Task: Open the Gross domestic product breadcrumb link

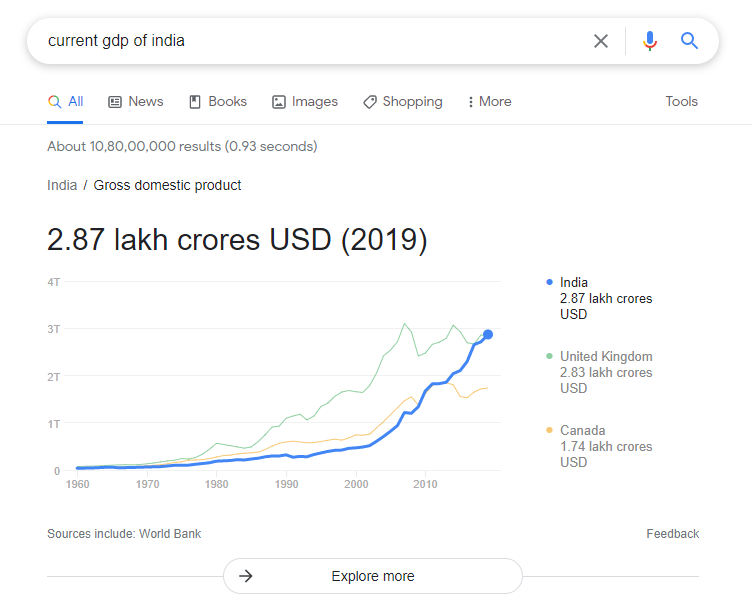Action: (167, 185)
